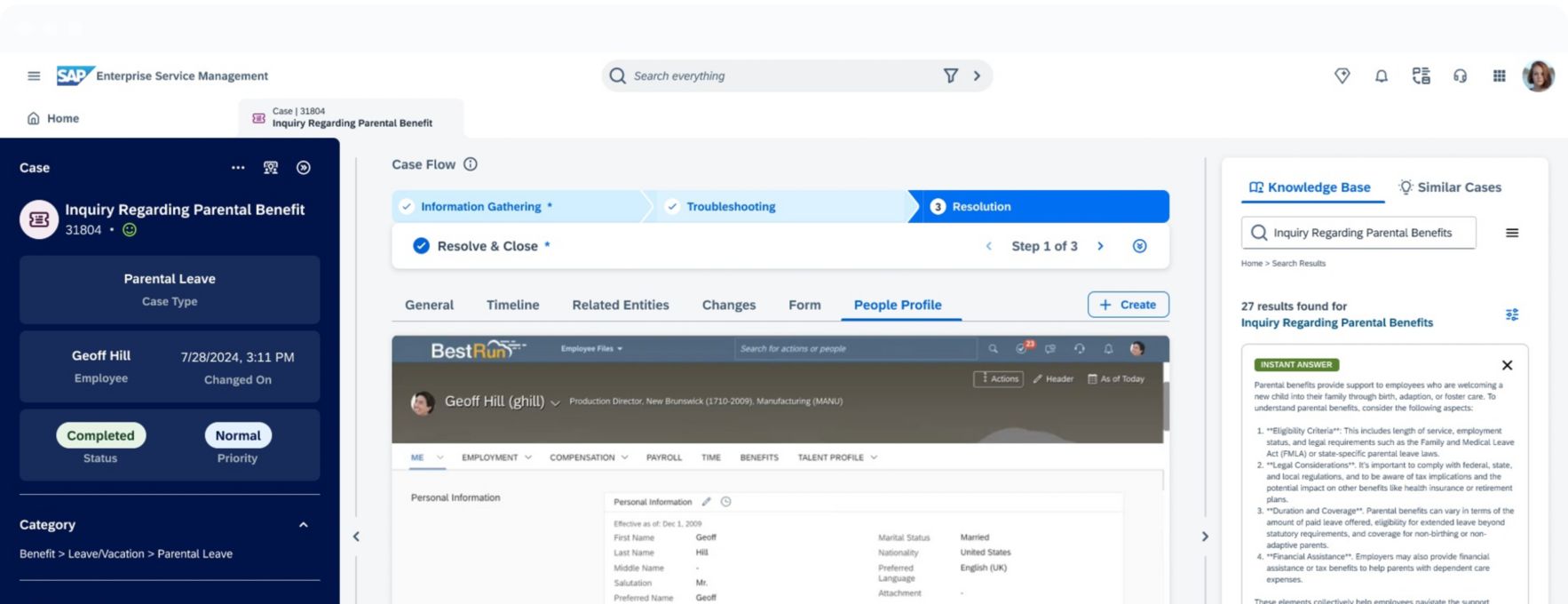
Task: Toggle the Information Gathering phase checkmark
Action: [x=407, y=207]
